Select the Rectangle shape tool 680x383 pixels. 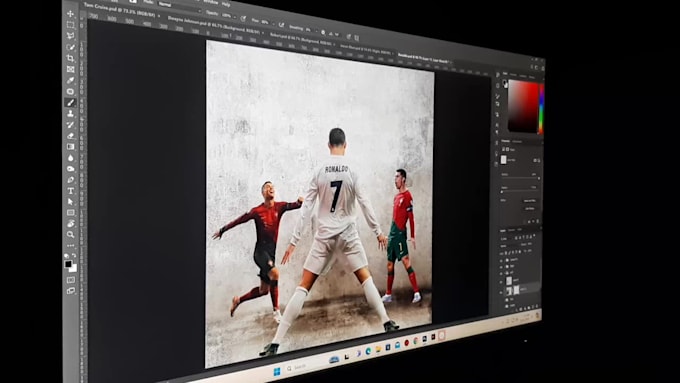point(70,213)
